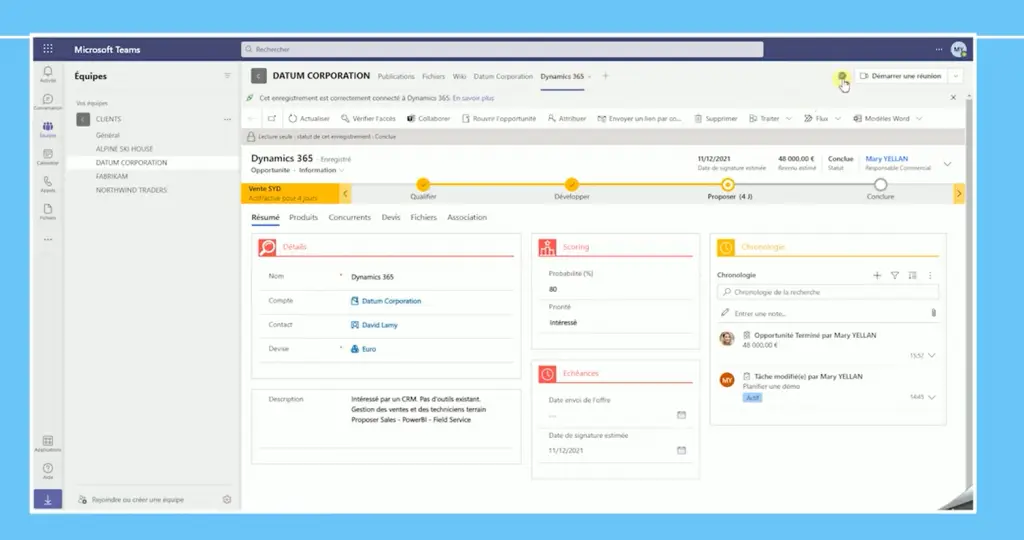Open calendar for Date envoi de l'offre
This screenshot has width=1024, height=540.
[681, 415]
